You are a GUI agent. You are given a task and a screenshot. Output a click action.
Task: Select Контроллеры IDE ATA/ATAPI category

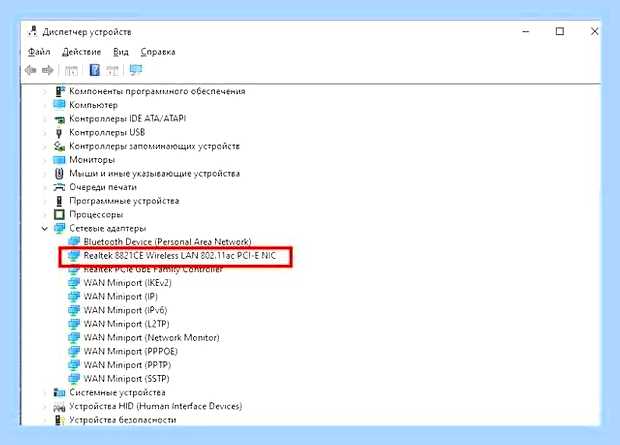click(x=127, y=119)
